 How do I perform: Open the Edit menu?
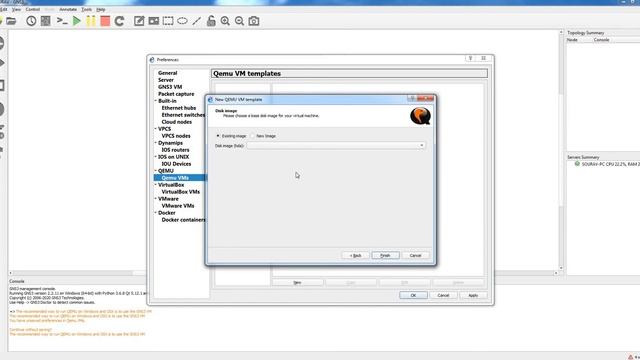pos(3,9)
